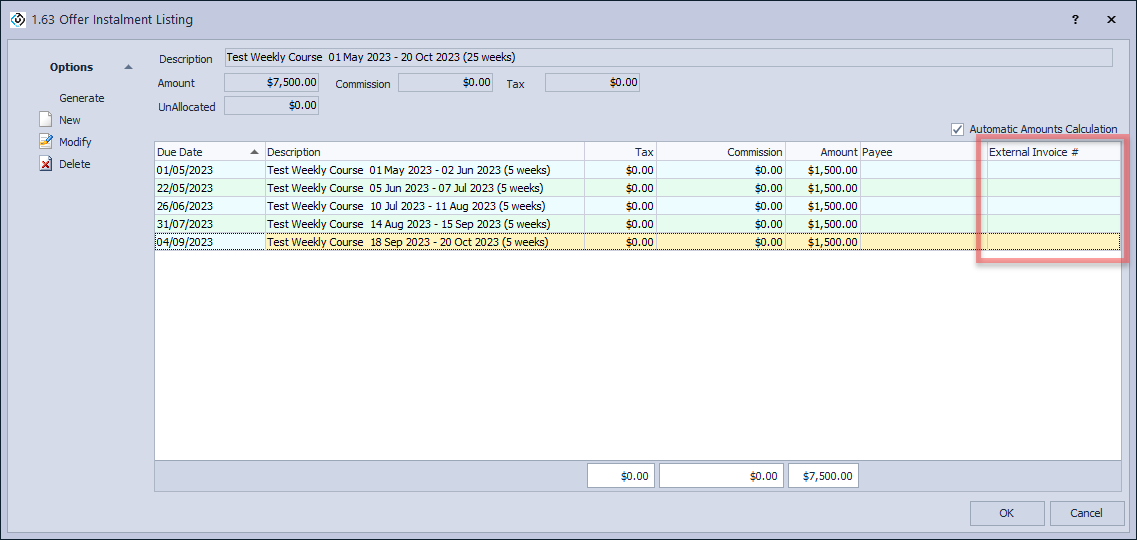Click the Commission column header
This screenshot has width=1137, height=540.
(721, 152)
